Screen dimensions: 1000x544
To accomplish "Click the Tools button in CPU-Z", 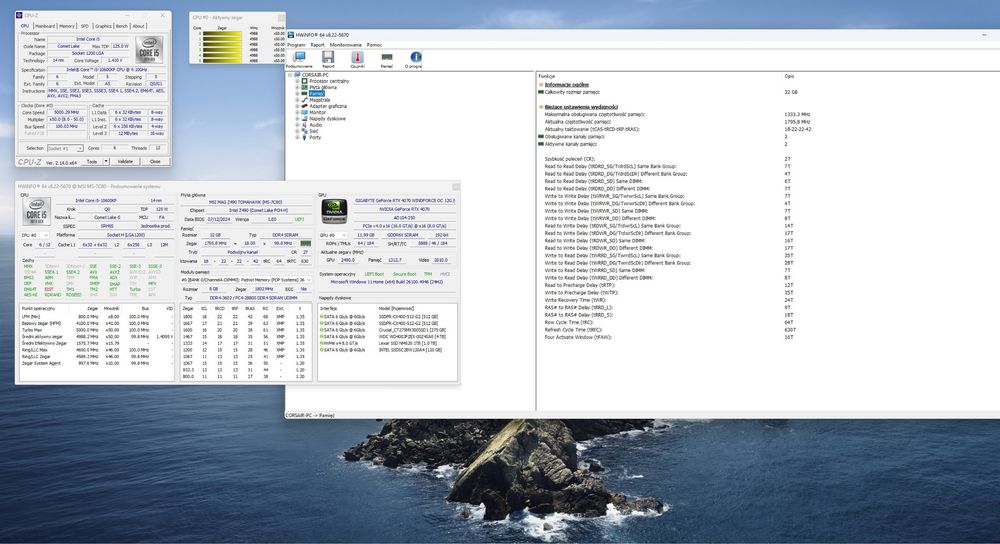I will tap(92, 161).
